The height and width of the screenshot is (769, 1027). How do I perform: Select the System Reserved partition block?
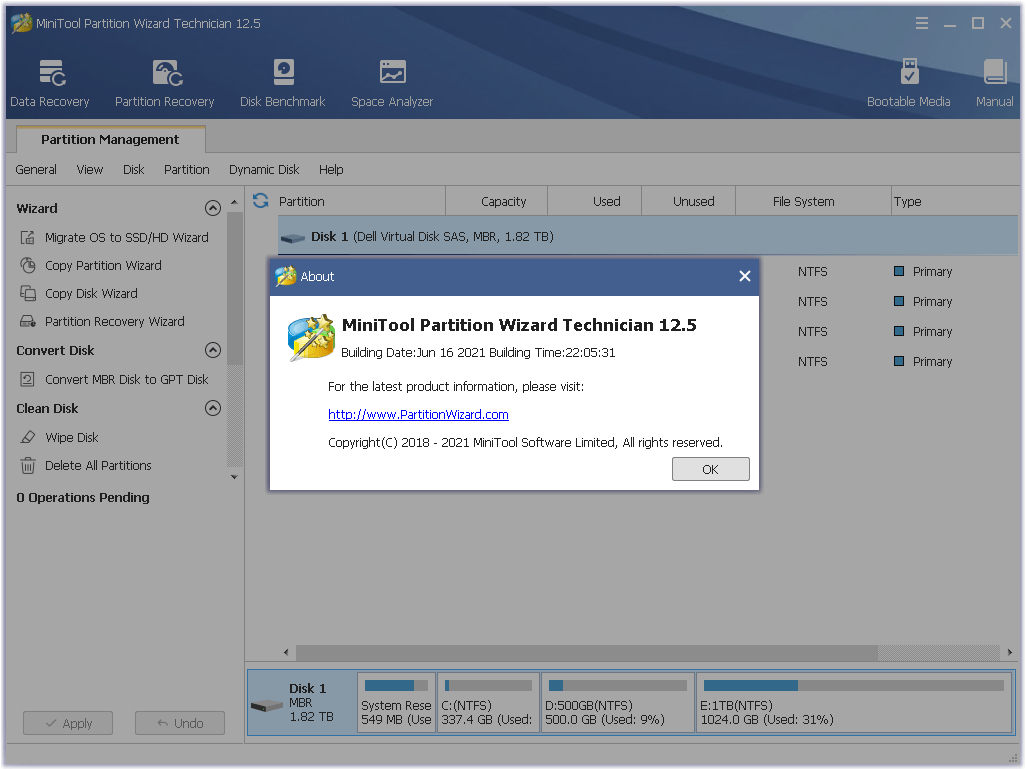[x=396, y=702]
